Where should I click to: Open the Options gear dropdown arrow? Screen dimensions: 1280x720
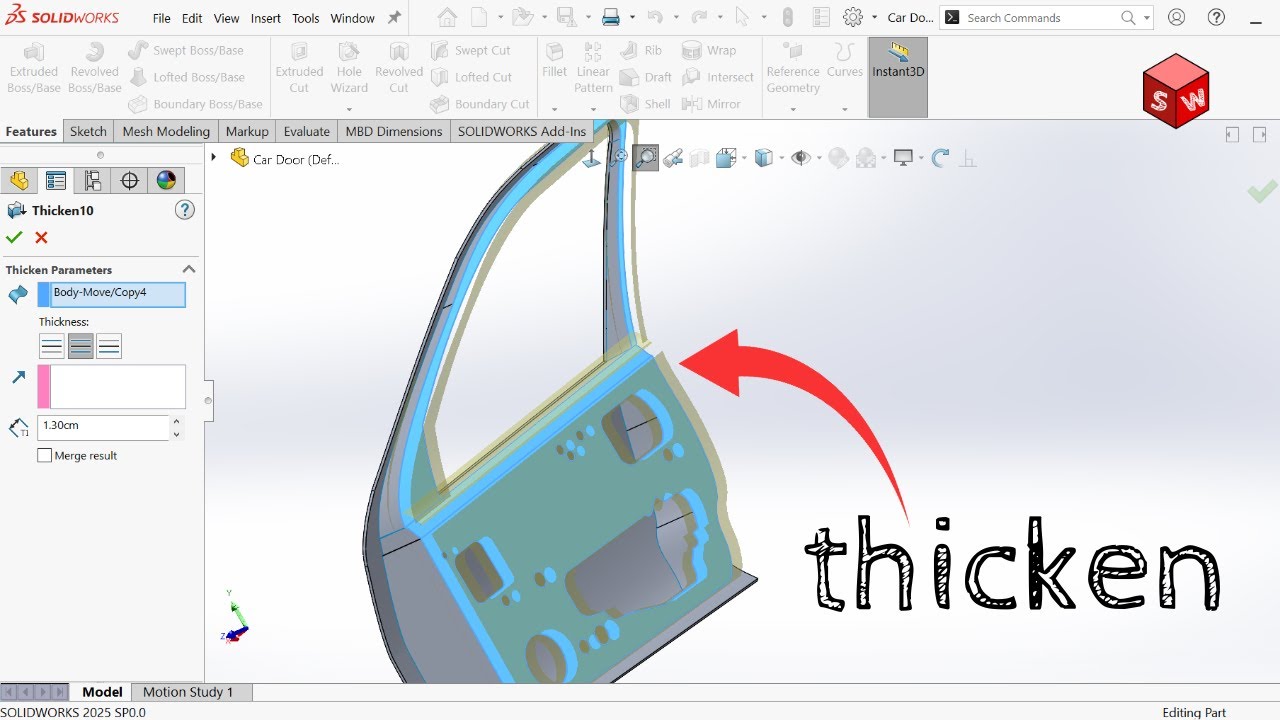point(874,18)
